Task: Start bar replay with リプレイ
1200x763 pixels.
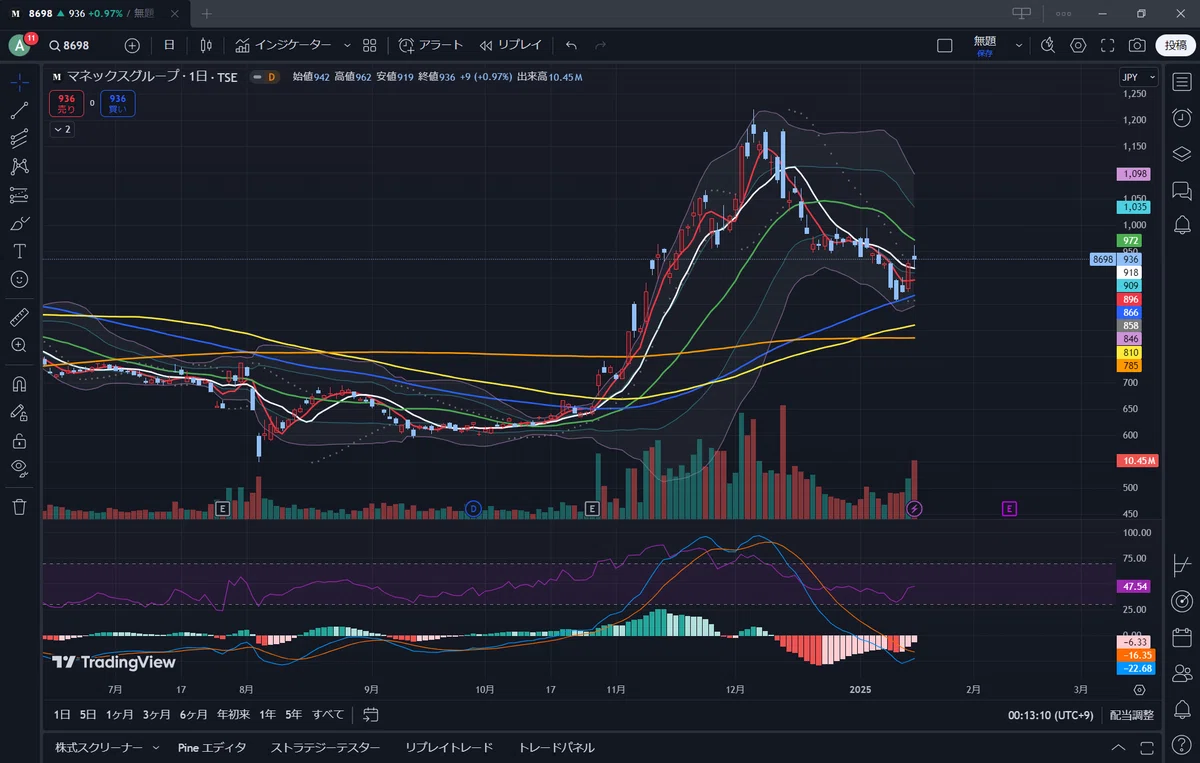Action: pos(510,45)
